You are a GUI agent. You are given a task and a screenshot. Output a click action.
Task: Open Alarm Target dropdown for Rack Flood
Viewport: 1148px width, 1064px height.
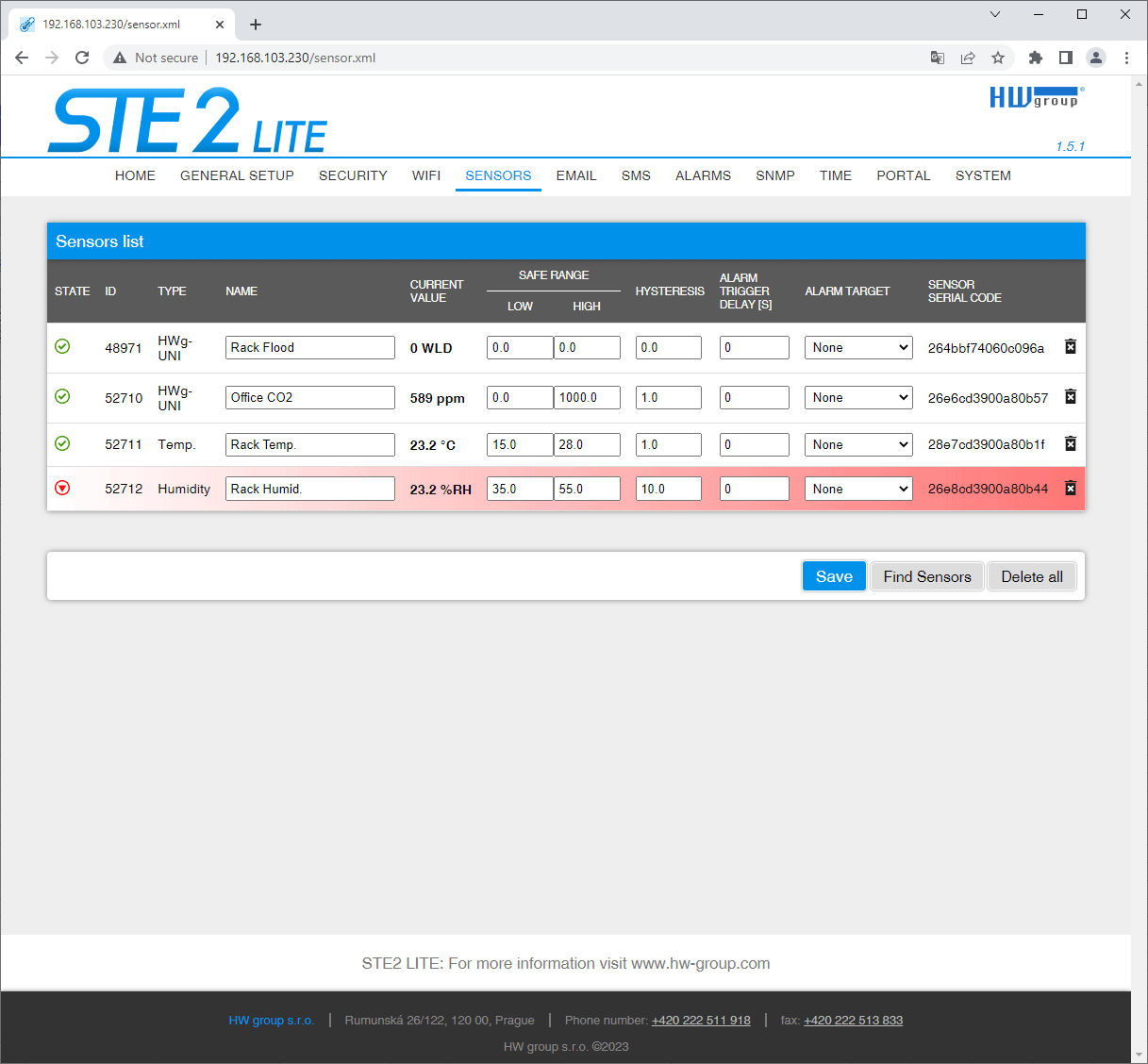click(857, 348)
